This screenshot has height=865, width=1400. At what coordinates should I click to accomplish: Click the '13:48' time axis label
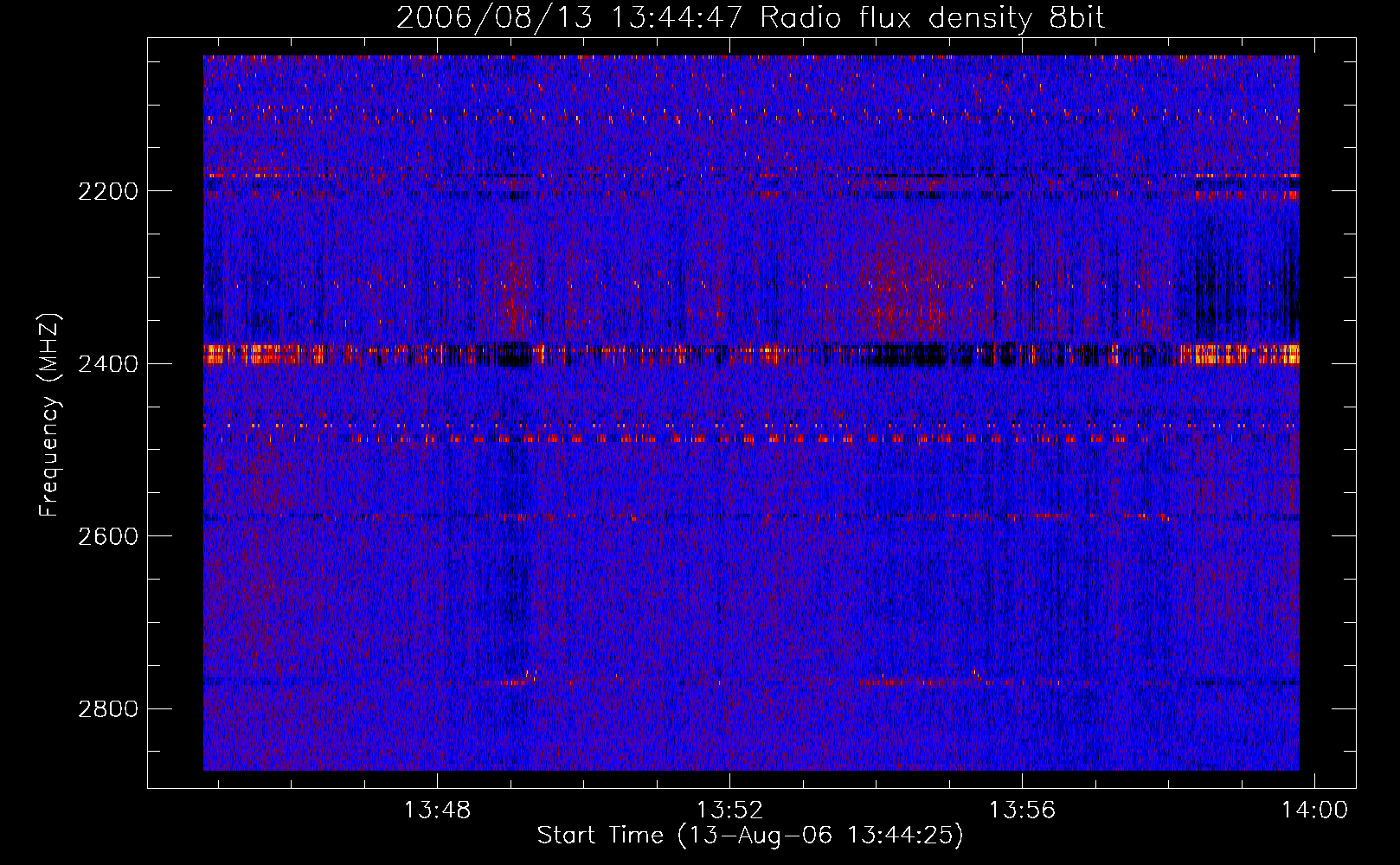pos(437,811)
